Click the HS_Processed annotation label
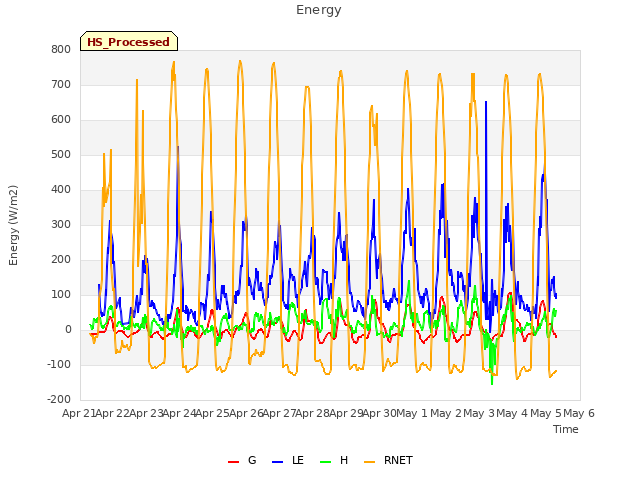Image resolution: width=640 pixels, height=480 pixels. tap(129, 41)
